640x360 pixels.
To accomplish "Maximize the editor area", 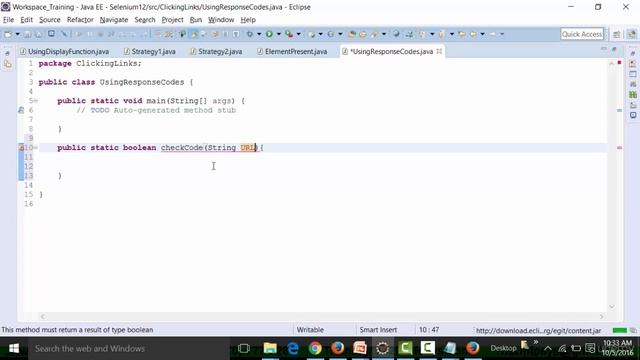I will click(614, 49).
